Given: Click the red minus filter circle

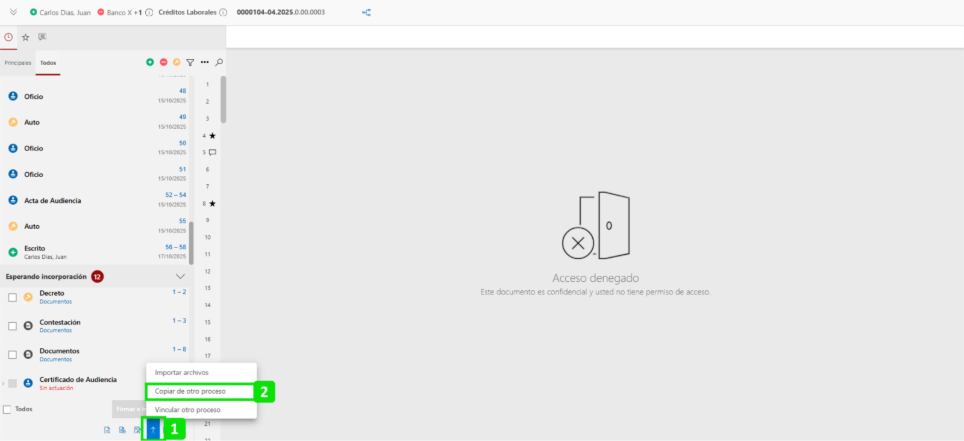Looking at the screenshot, I should 163,63.
